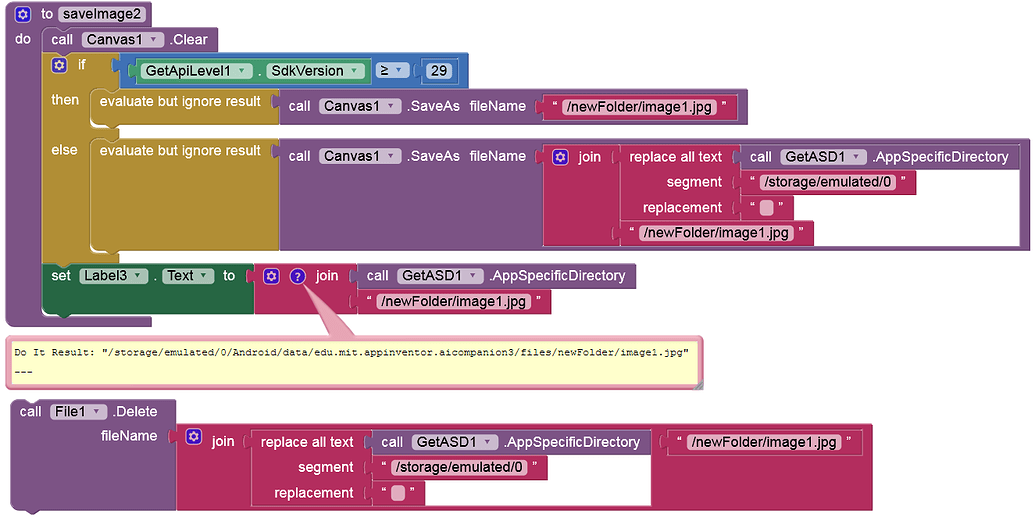Open the SdkVersion property dropdown

[x=316, y=71]
